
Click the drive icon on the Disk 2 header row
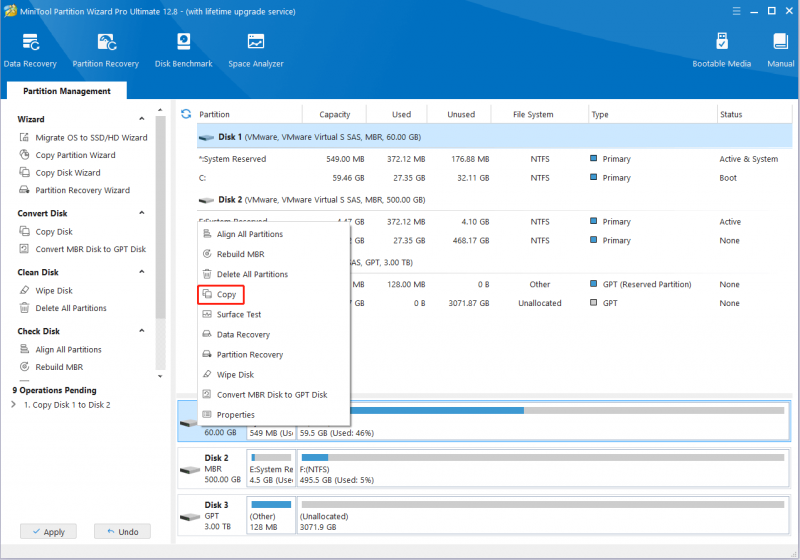click(206, 200)
